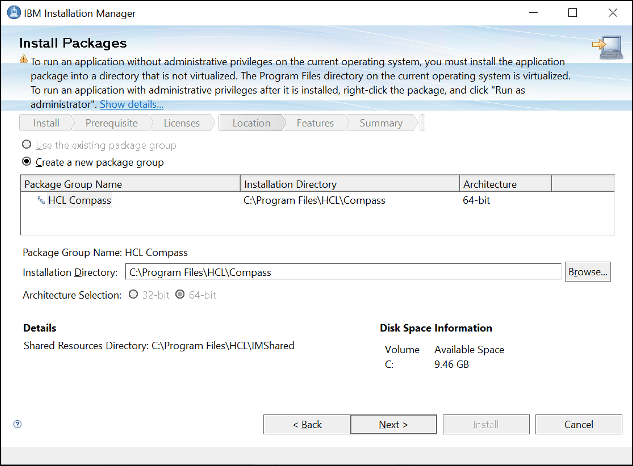
Task: Click the help question mark icon
Action: point(17,424)
